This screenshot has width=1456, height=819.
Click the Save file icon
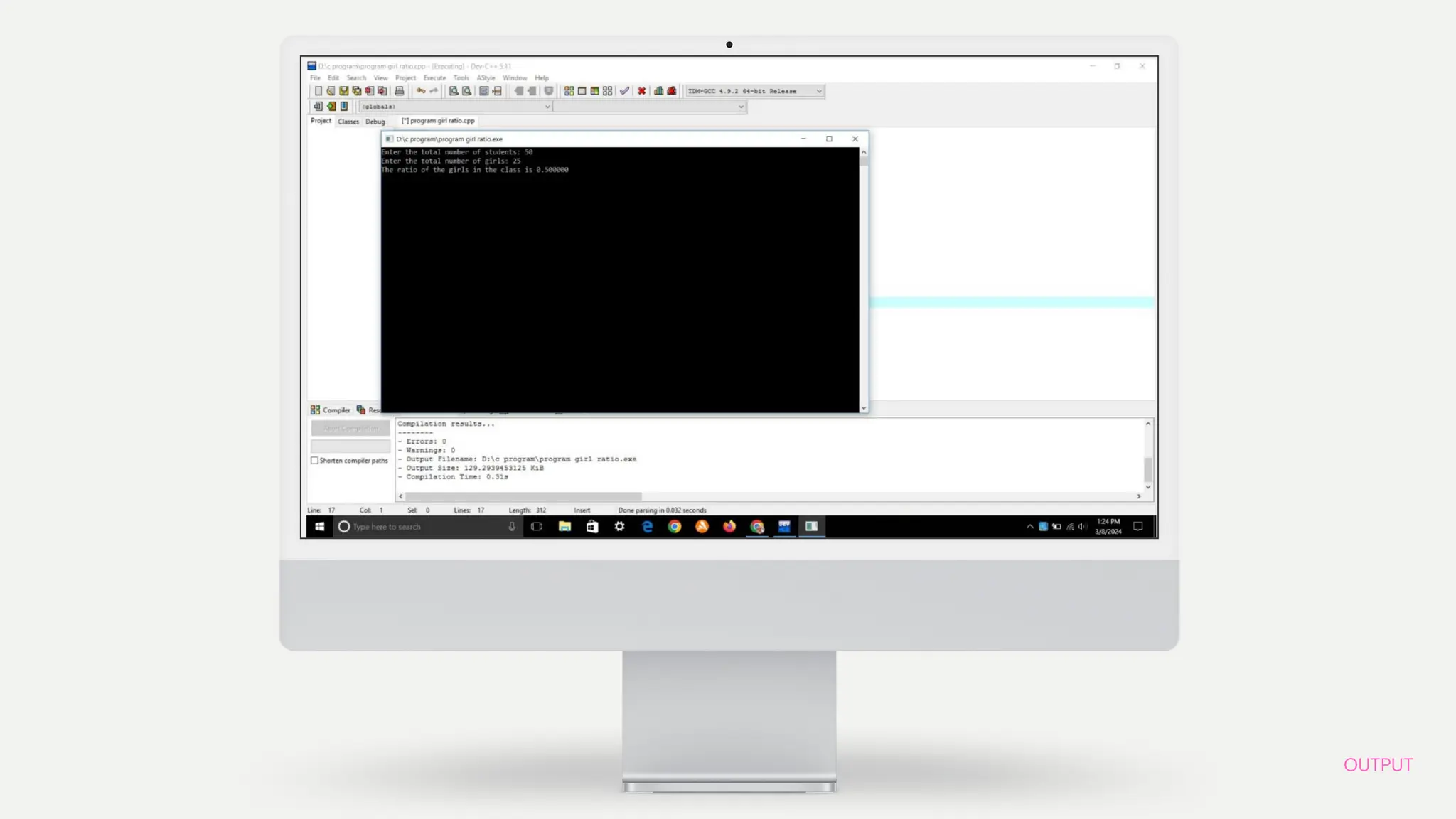point(344,91)
